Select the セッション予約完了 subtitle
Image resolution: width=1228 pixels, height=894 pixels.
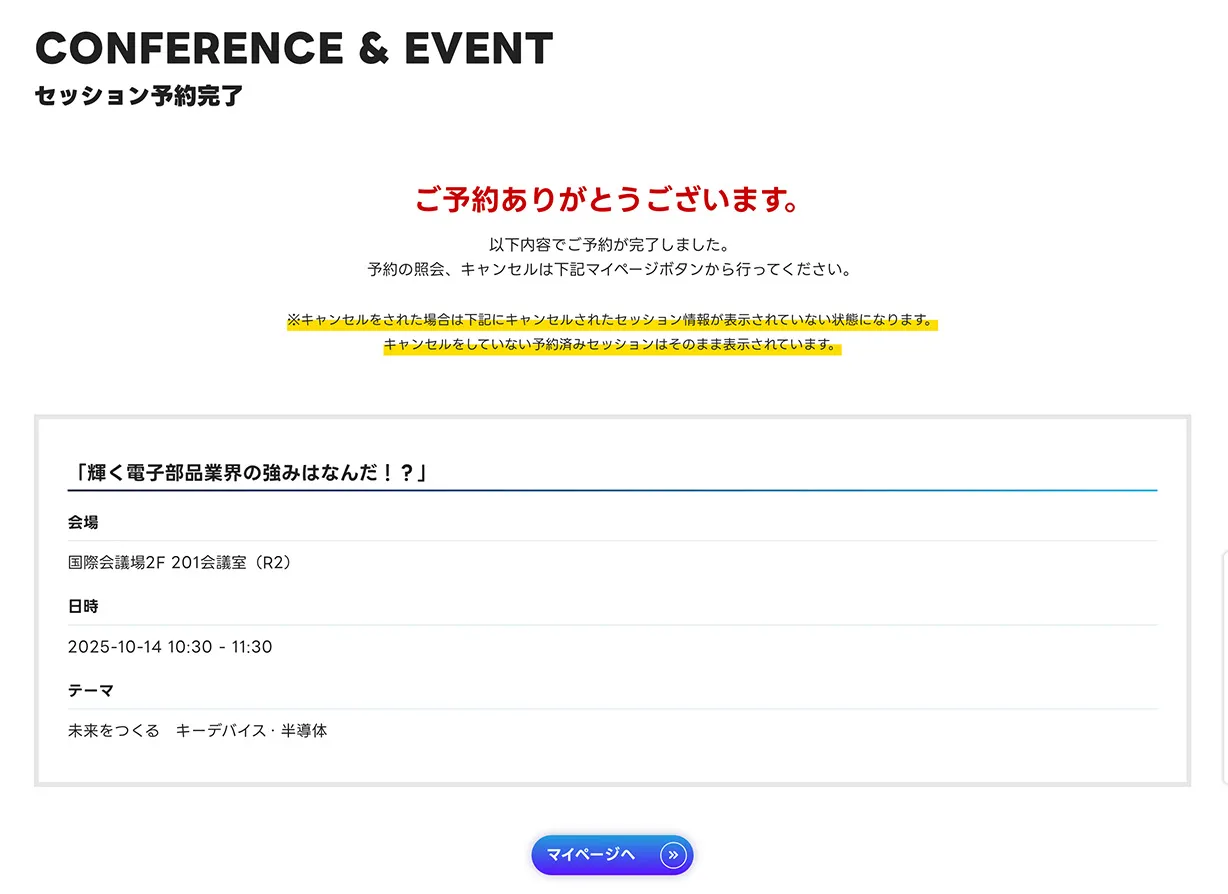tap(139, 97)
